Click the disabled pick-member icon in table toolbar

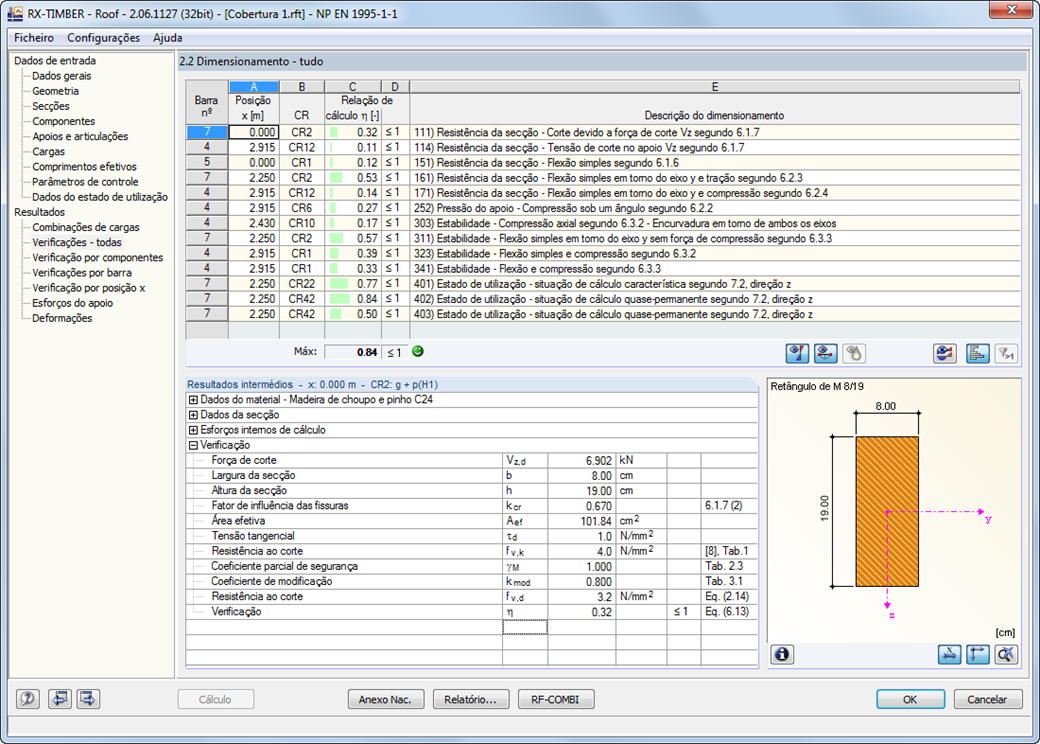coord(854,353)
